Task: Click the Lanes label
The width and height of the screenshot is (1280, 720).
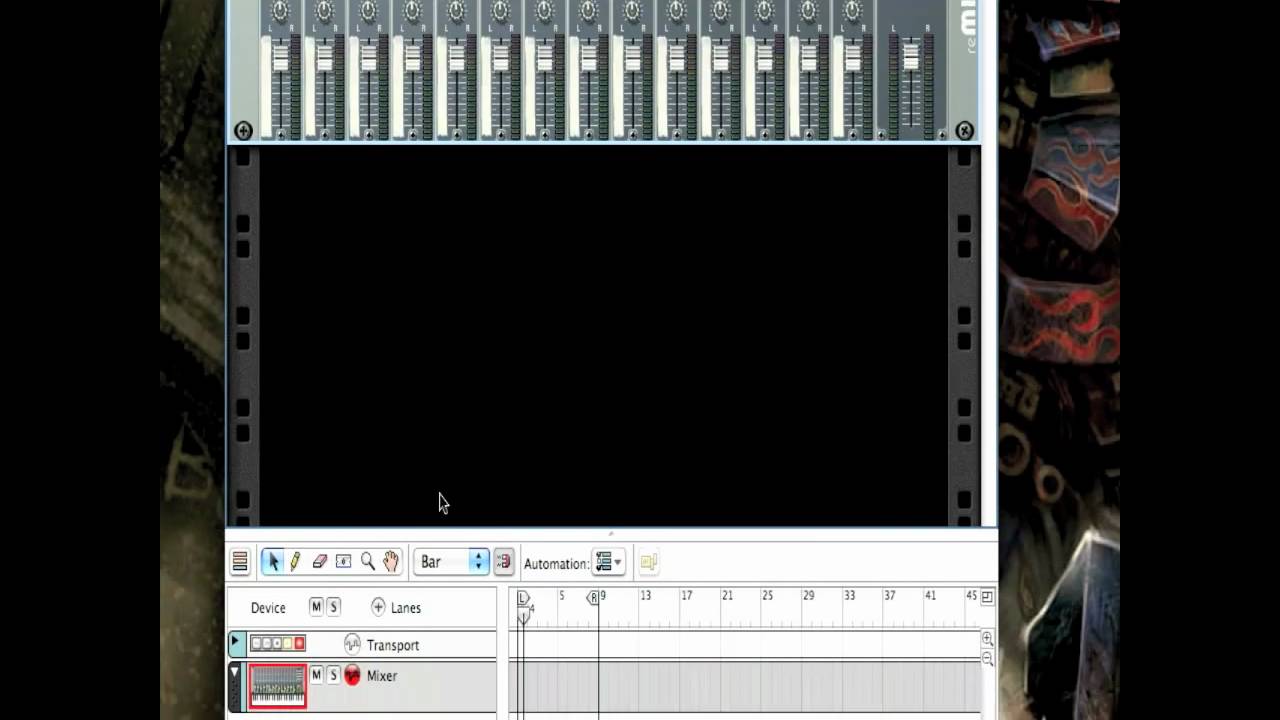Action: click(x=406, y=608)
